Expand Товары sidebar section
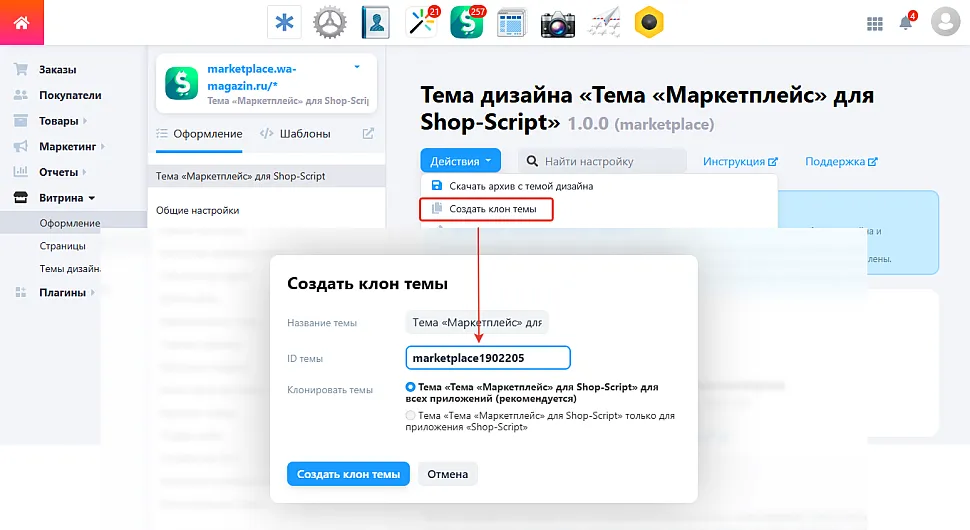970x530 pixels. [x=59, y=121]
